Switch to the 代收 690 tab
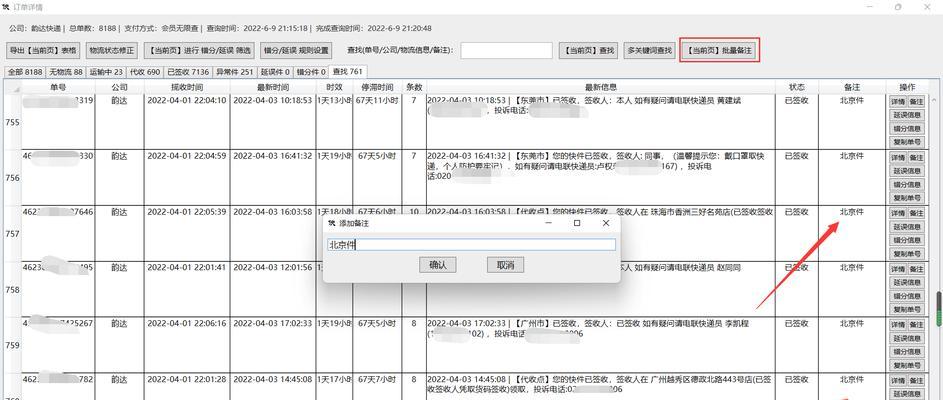 coord(145,72)
